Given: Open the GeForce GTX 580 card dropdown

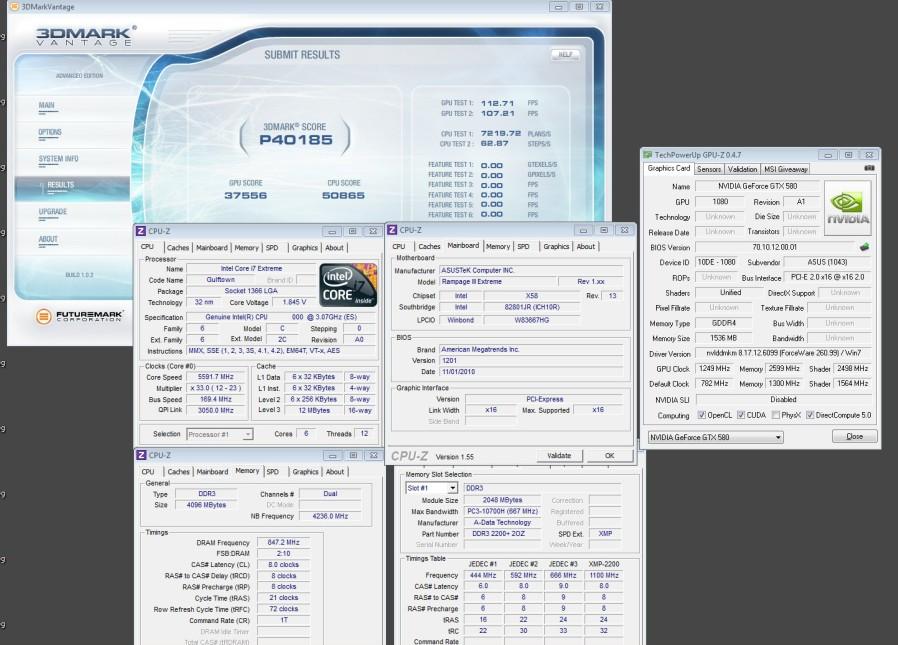Looking at the screenshot, I should pyautogui.click(x=715, y=437).
